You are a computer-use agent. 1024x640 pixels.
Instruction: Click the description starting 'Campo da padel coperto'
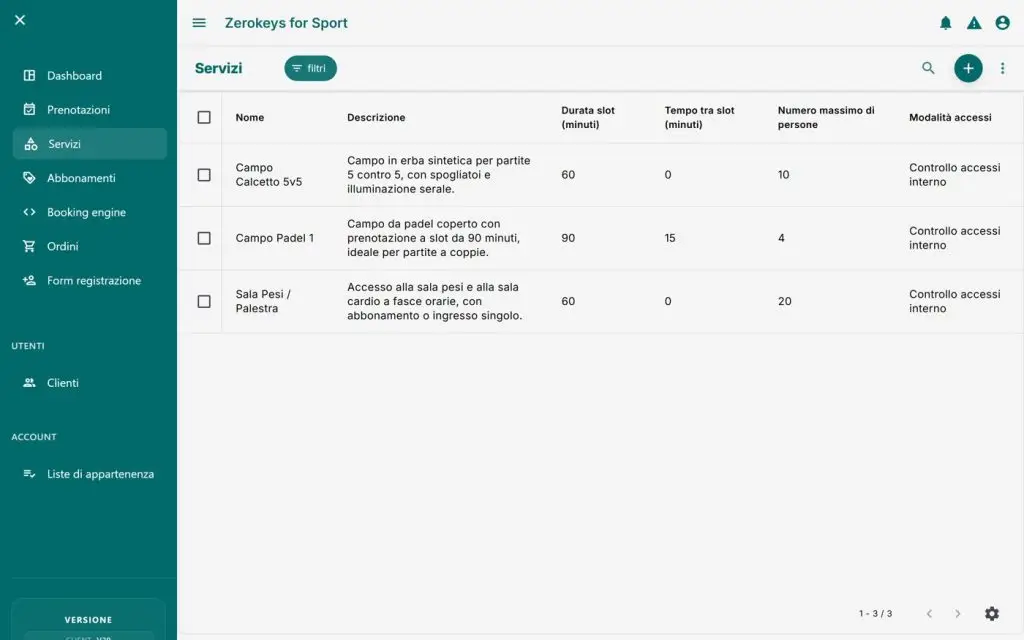click(x=433, y=238)
